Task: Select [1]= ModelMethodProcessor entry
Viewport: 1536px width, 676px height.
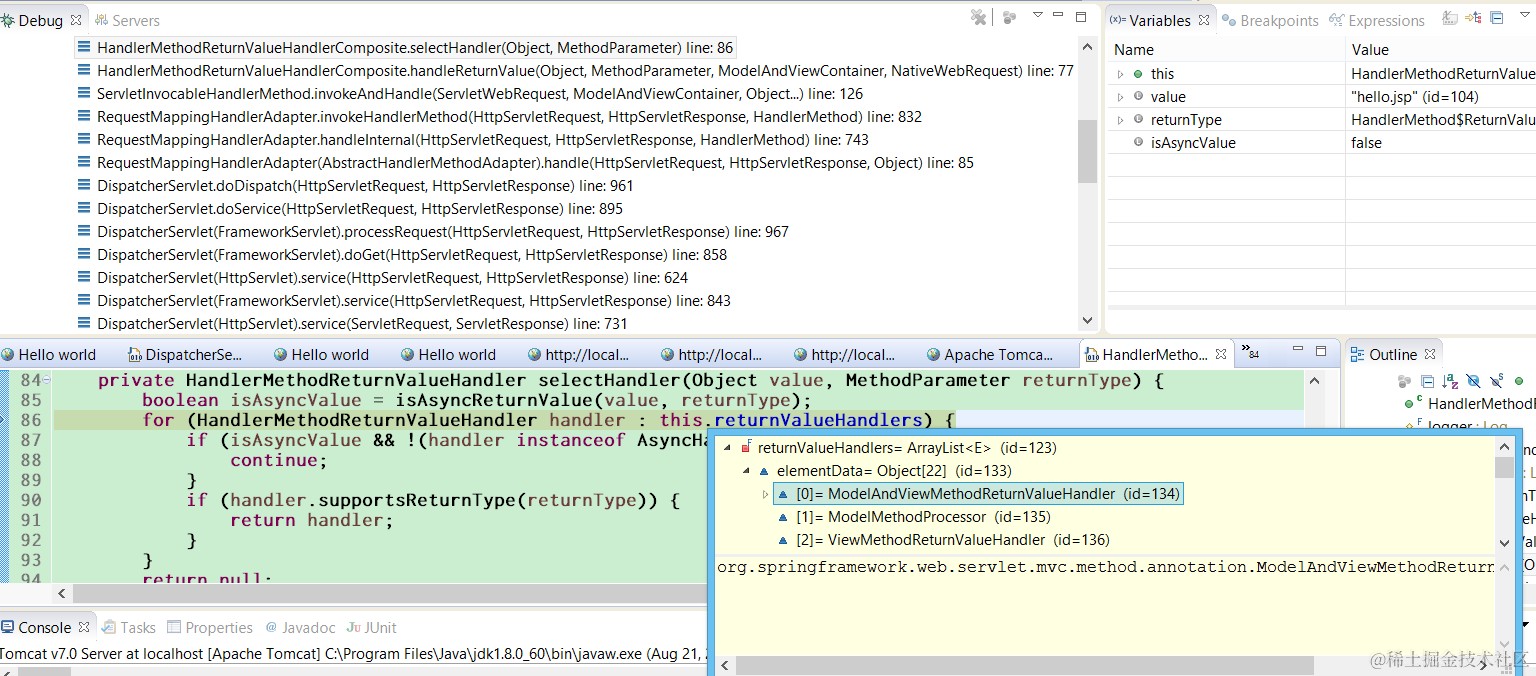Action: point(914,517)
